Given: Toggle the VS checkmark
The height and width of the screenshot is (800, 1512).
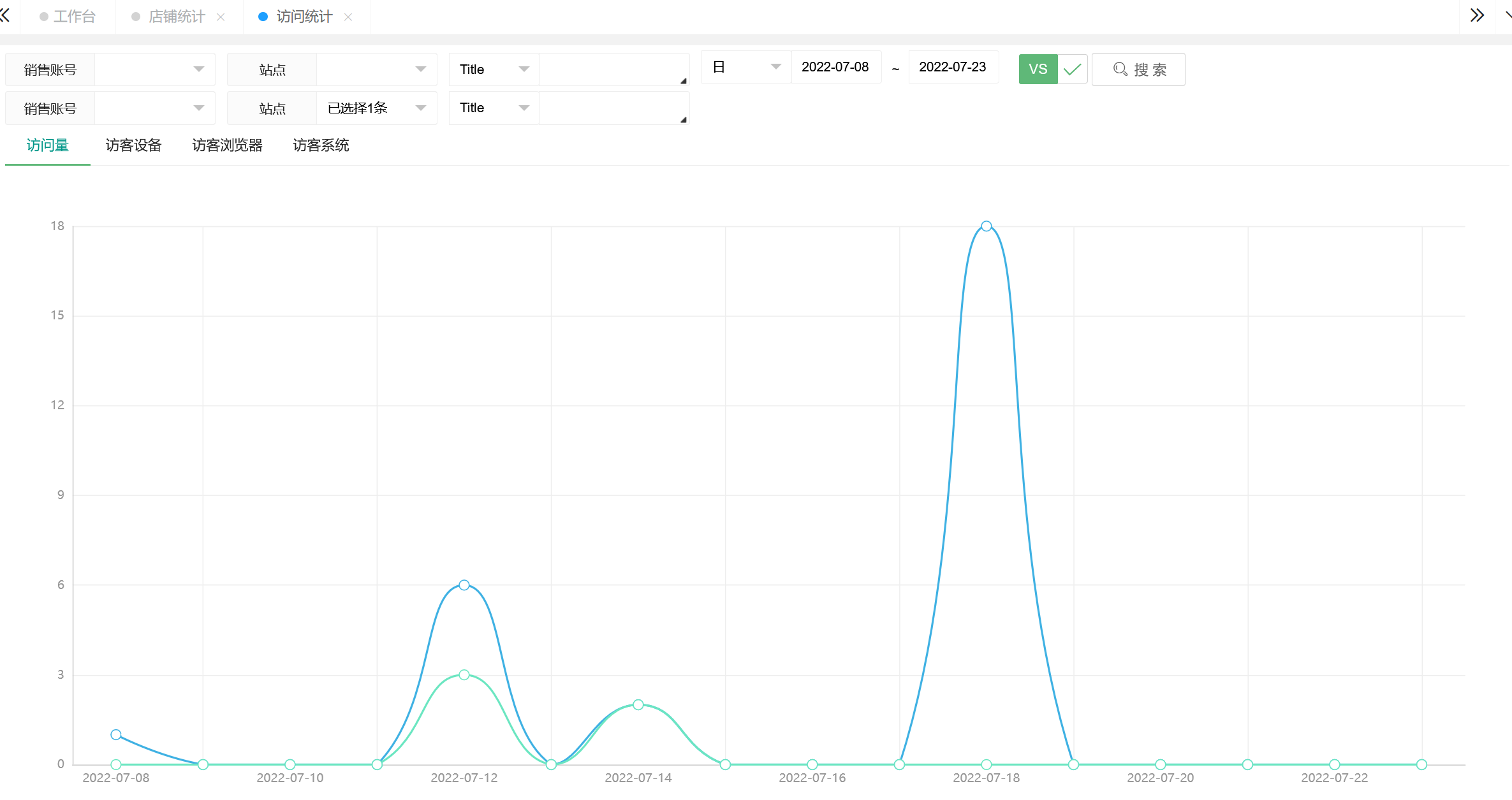Looking at the screenshot, I should [x=1073, y=69].
